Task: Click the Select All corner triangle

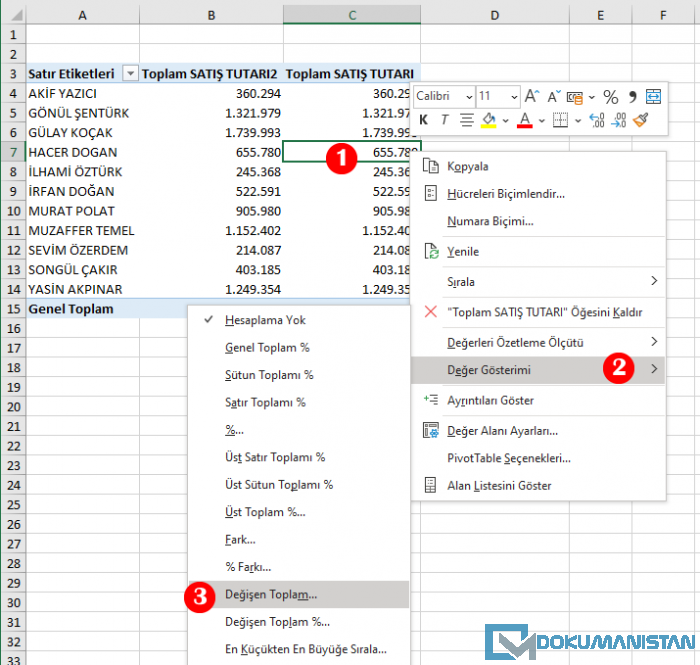Action: click(x=16, y=15)
